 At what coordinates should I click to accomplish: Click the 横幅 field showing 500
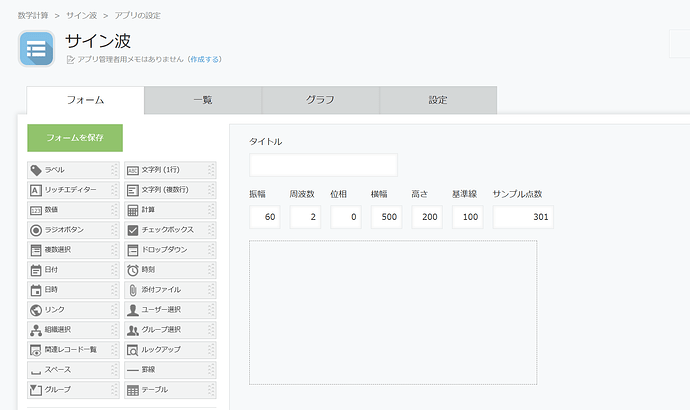click(386, 217)
